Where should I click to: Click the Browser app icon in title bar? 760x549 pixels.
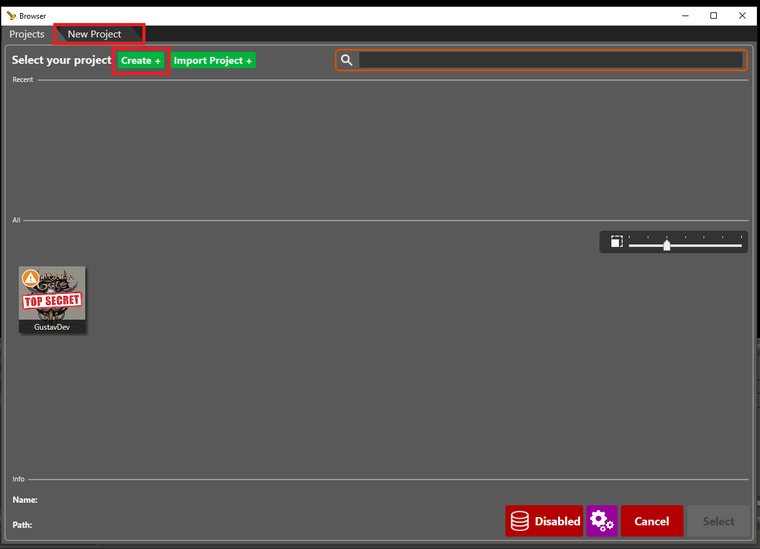[x=11, y=15]
